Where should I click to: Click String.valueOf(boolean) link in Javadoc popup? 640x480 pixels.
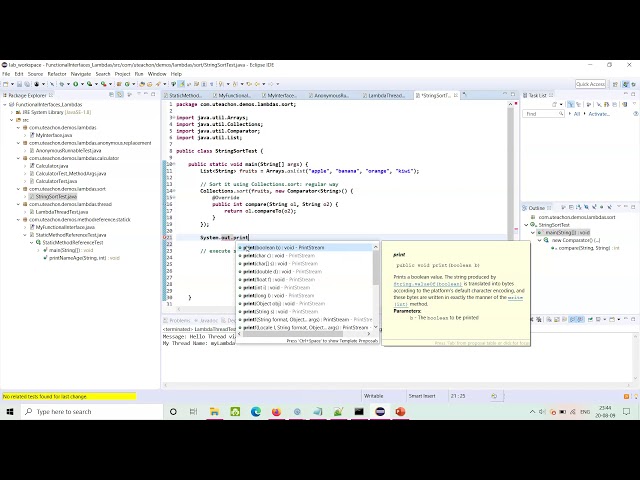(x=427, y=284)
